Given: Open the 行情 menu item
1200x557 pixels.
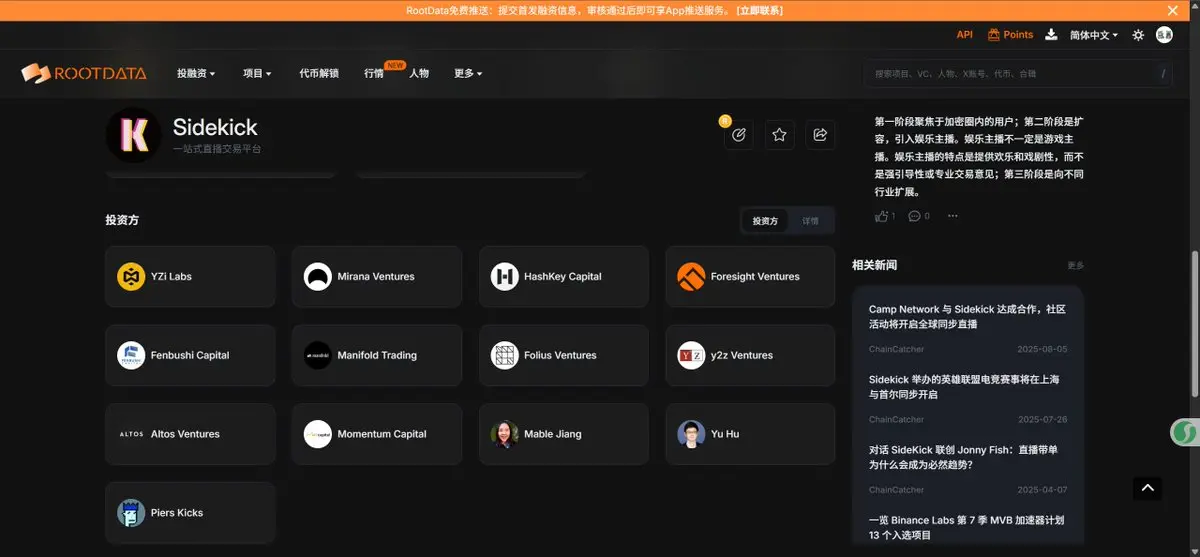Looking at the screenshot, I should pos(374,74).
